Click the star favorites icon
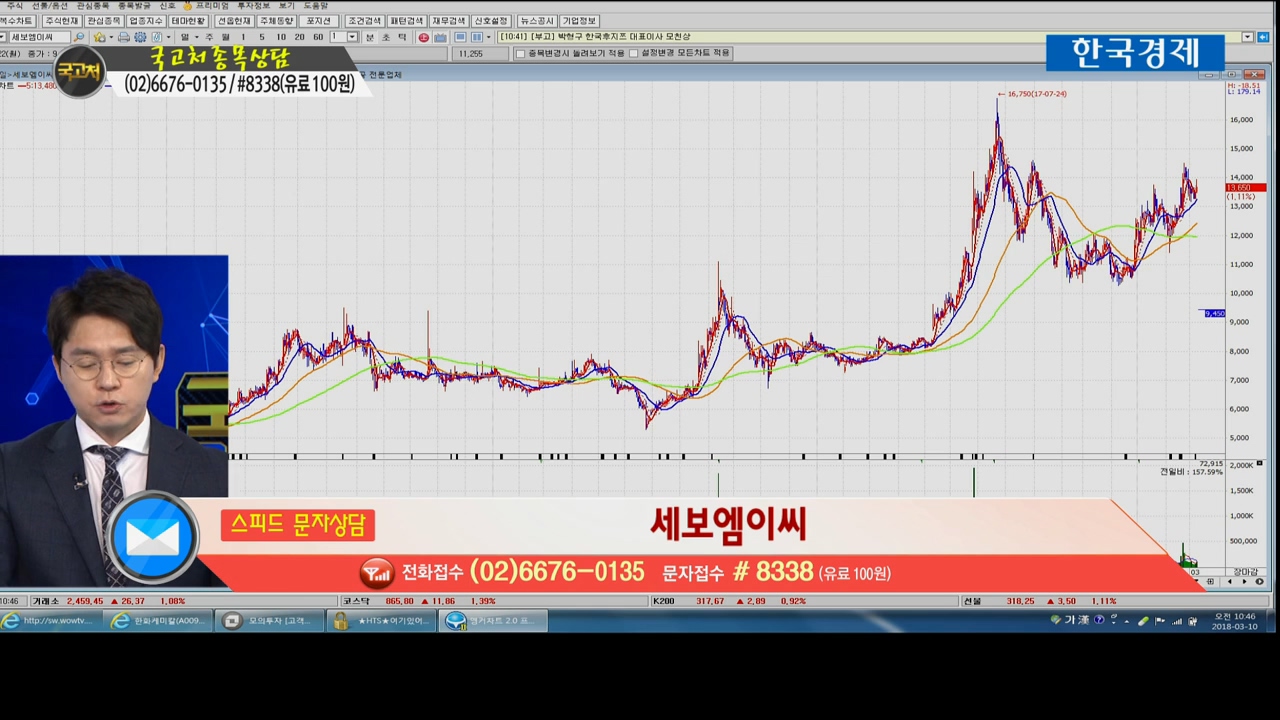The height and width of the screenshot is (720, 1280). click(100, 37)
